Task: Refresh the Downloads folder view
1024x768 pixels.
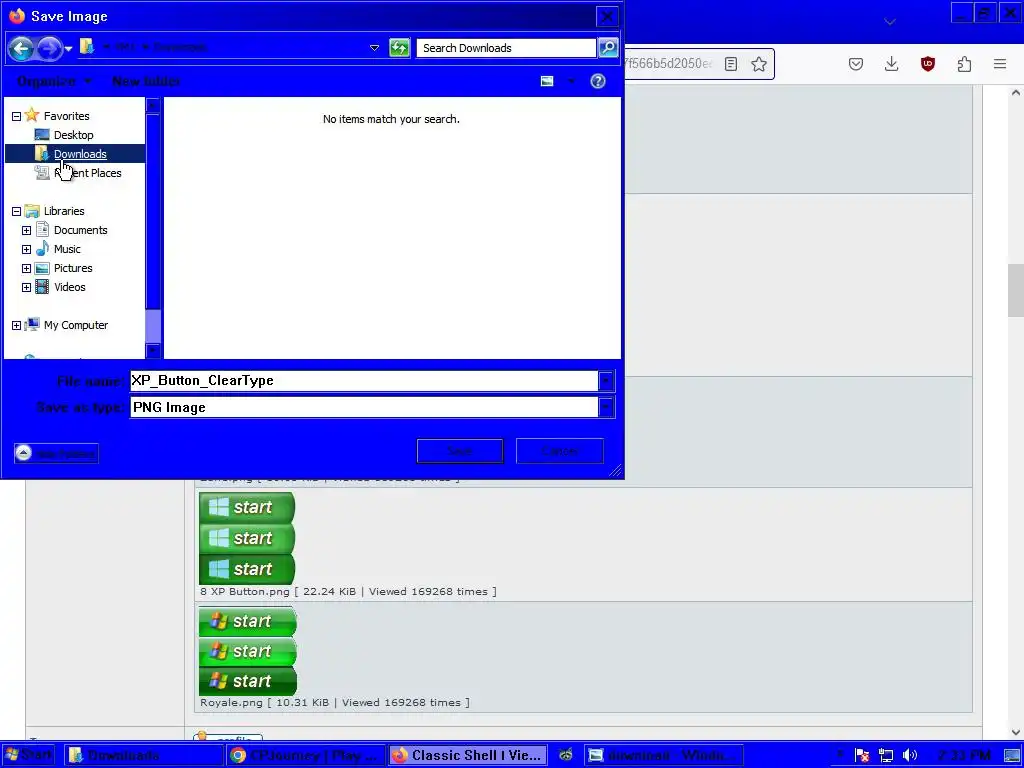Action: (x=399, y=48)
